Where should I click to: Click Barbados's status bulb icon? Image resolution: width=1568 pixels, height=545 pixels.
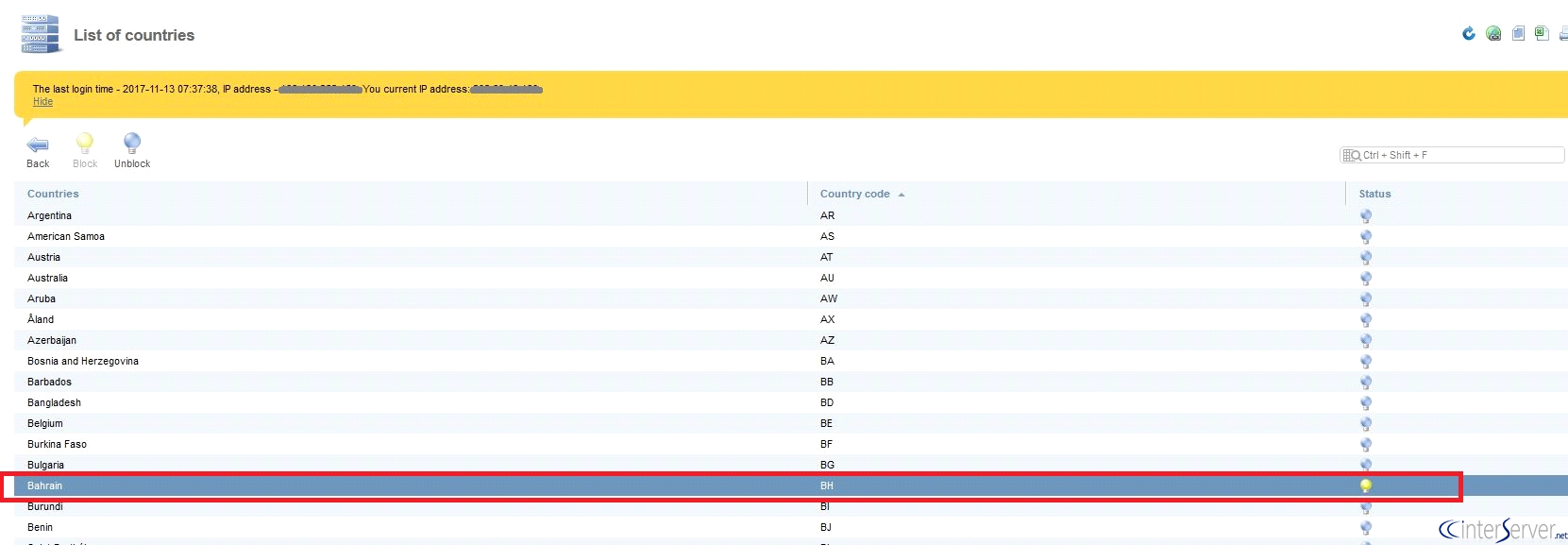click(x=1366, y=383)
